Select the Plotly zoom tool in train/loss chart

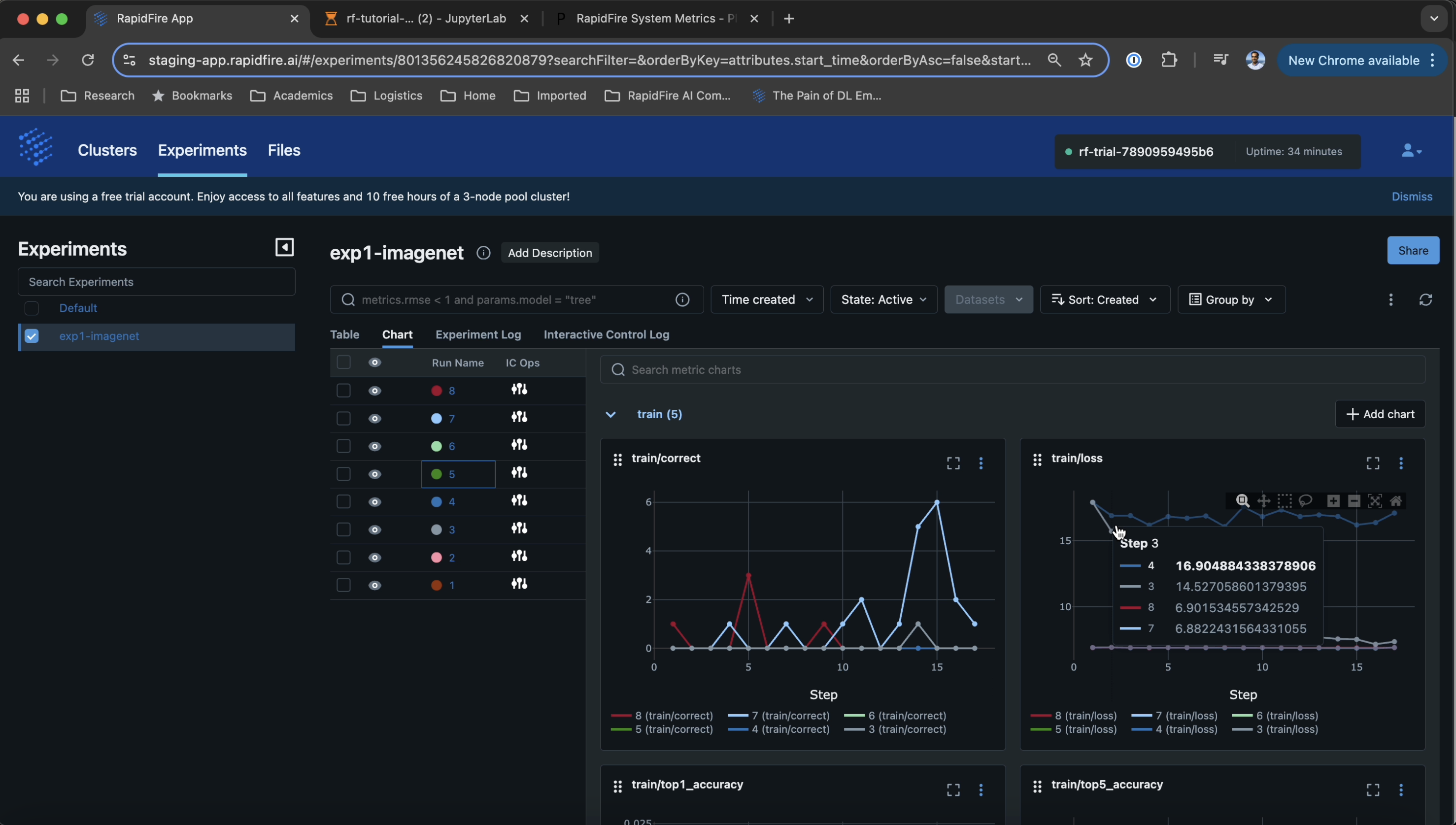tap(1242, 501)
